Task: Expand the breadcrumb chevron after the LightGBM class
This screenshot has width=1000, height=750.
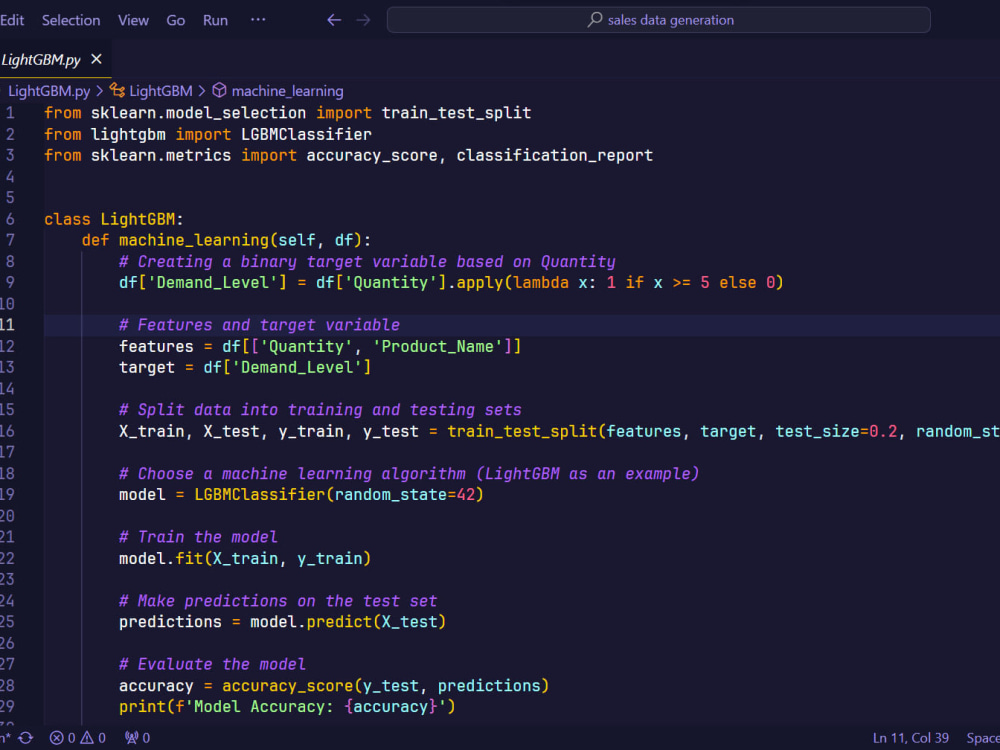Action: [x=202, y=91]
